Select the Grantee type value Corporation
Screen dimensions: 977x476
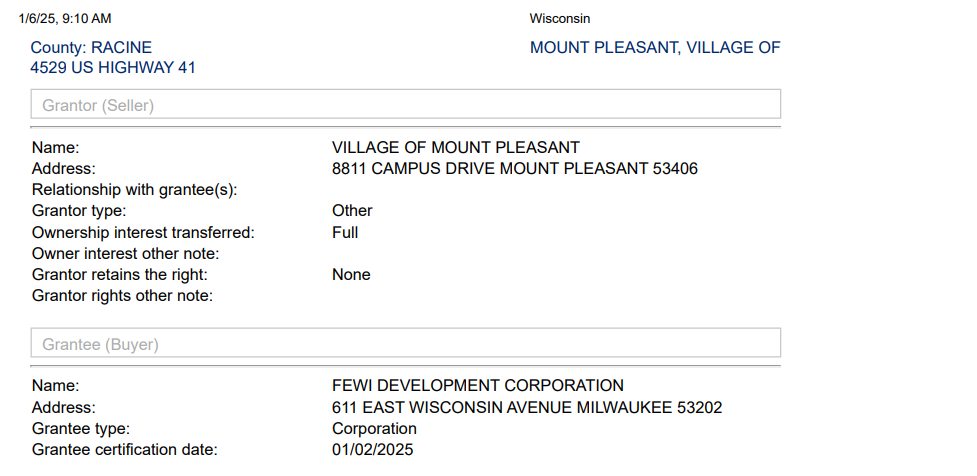[x=374, y=429]
